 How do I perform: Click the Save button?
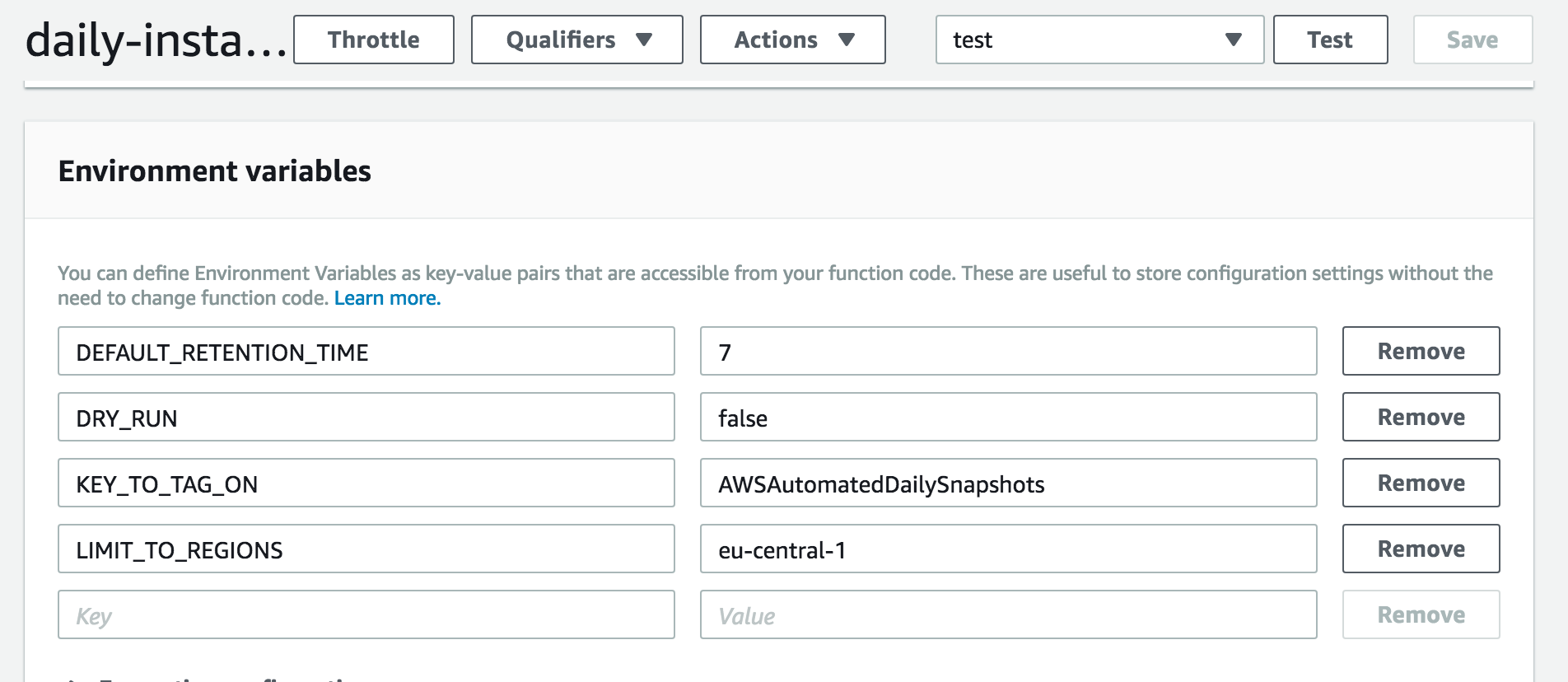point(1472,40)
